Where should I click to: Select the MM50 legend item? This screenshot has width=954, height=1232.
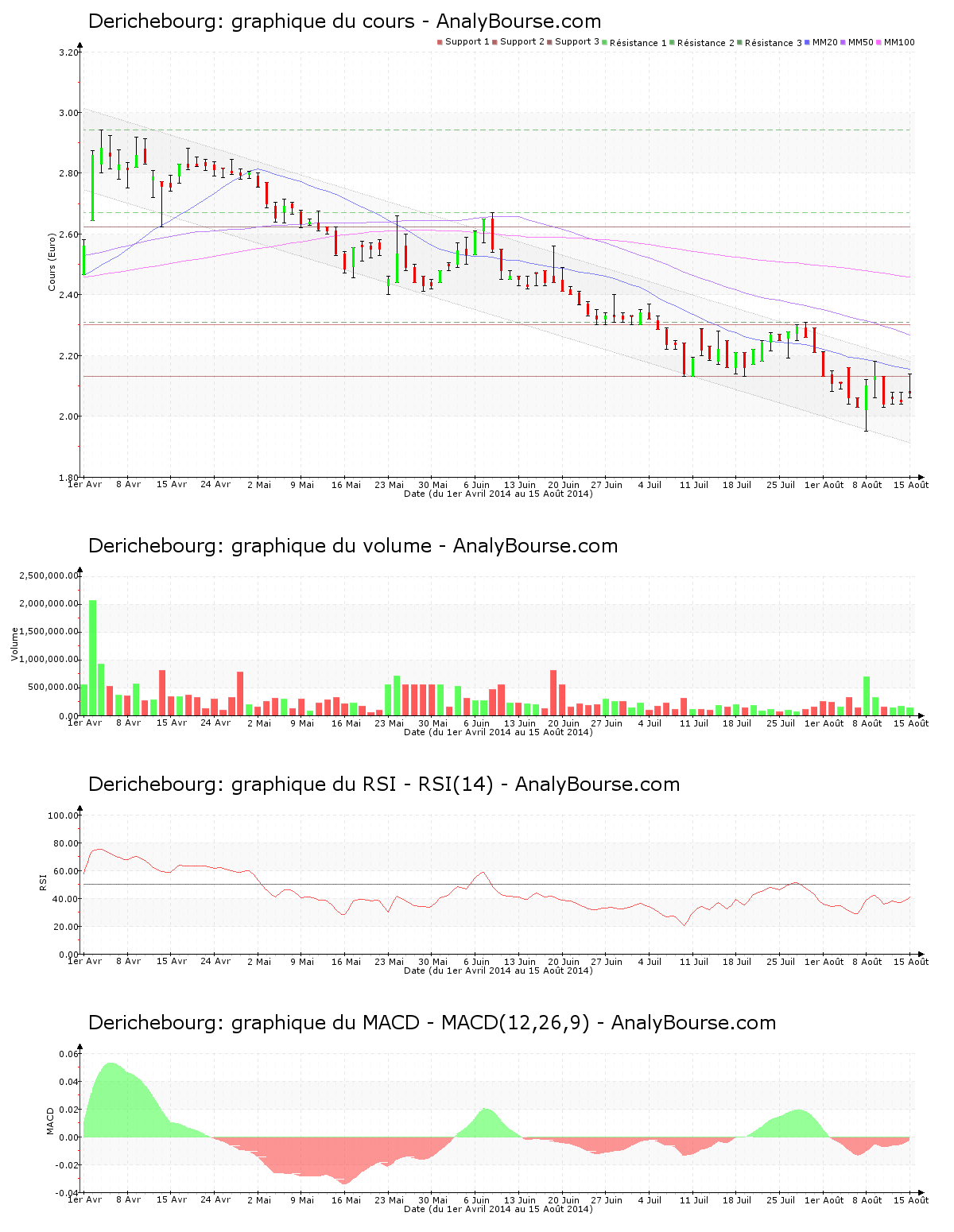click(x=860, y=42)
